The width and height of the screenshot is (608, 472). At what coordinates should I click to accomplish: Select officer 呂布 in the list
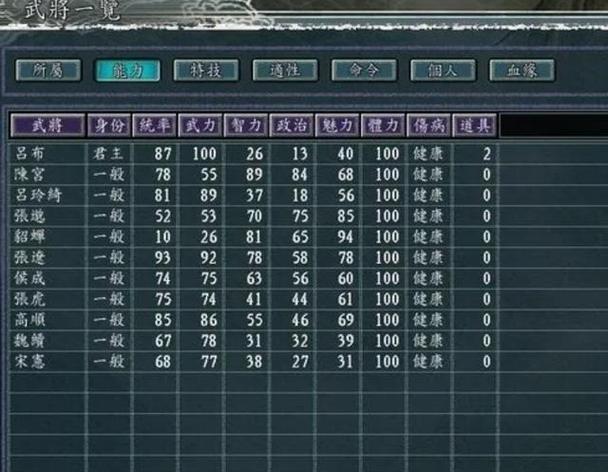[28, 154]
